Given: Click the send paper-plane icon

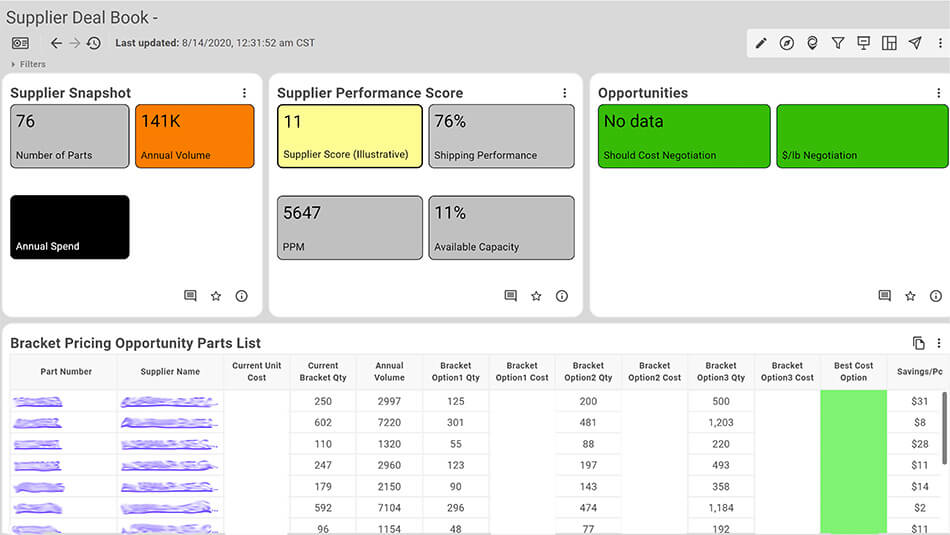Looking at the screenshot, I should (915, 43).
